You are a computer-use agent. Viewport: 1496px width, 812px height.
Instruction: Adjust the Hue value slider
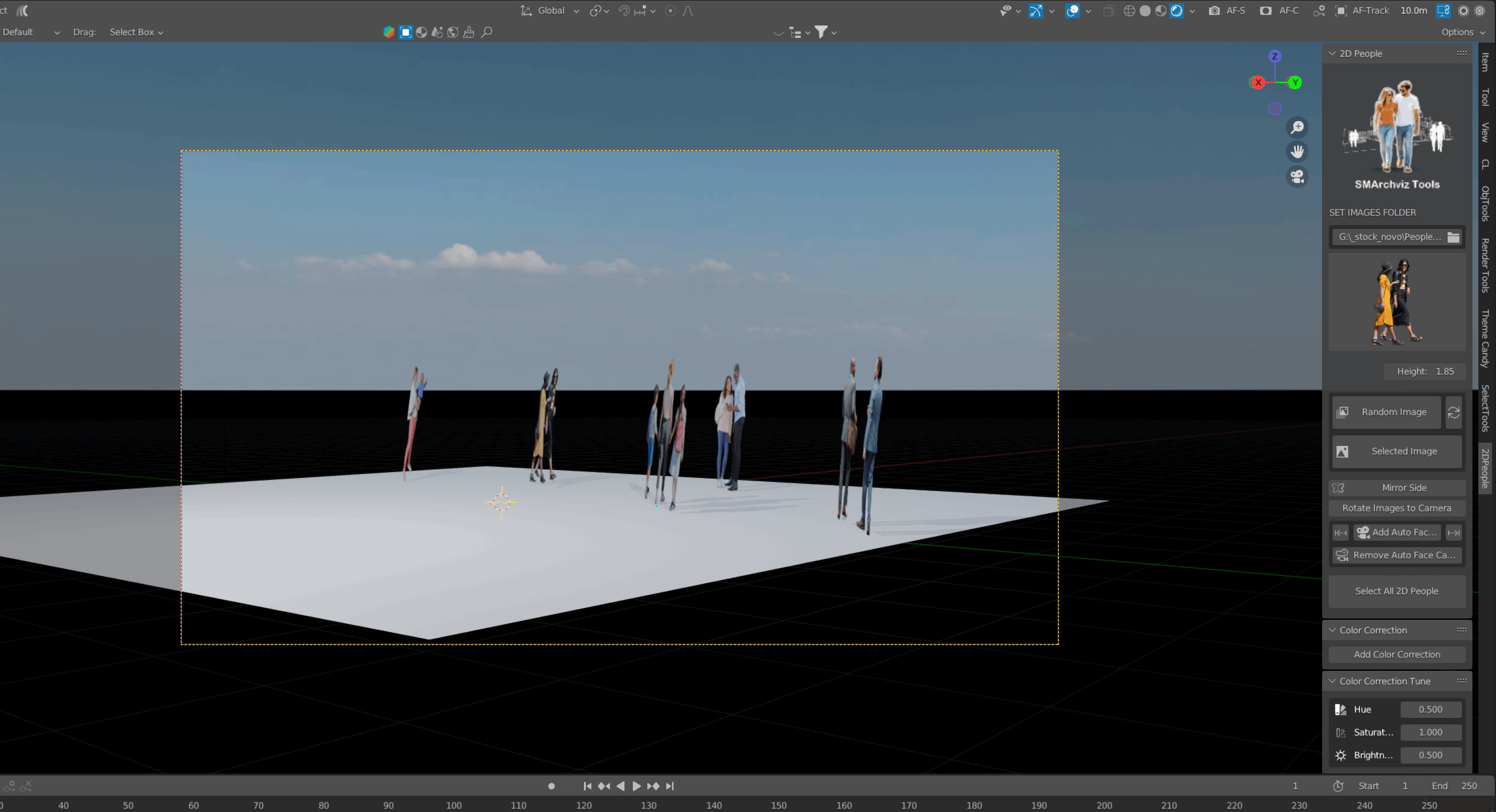[1430, 710]
